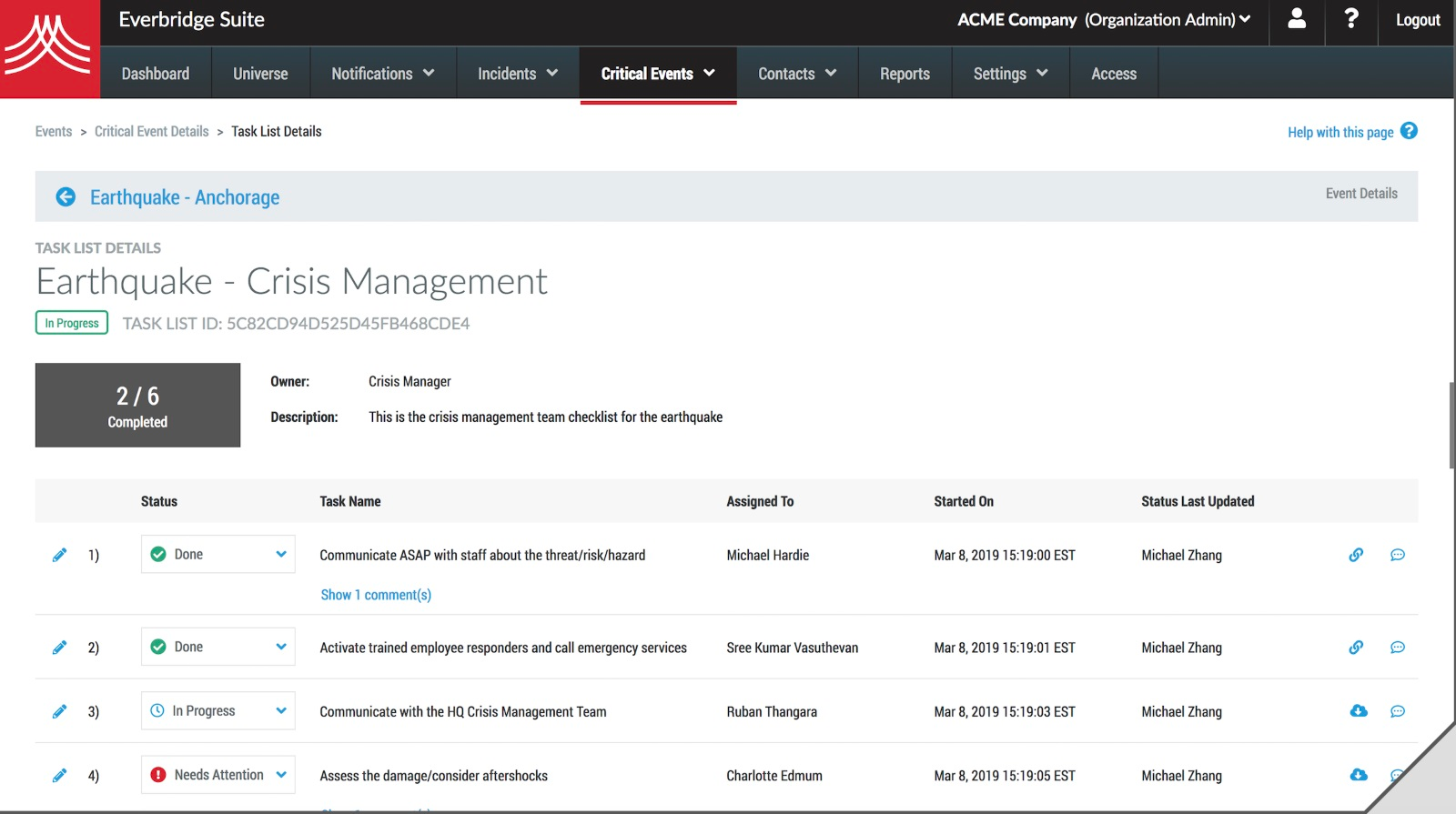This screenshot has height=814, width=1456.
Task: Click the pencil edit icon for task 1
Action: [59, 555]
